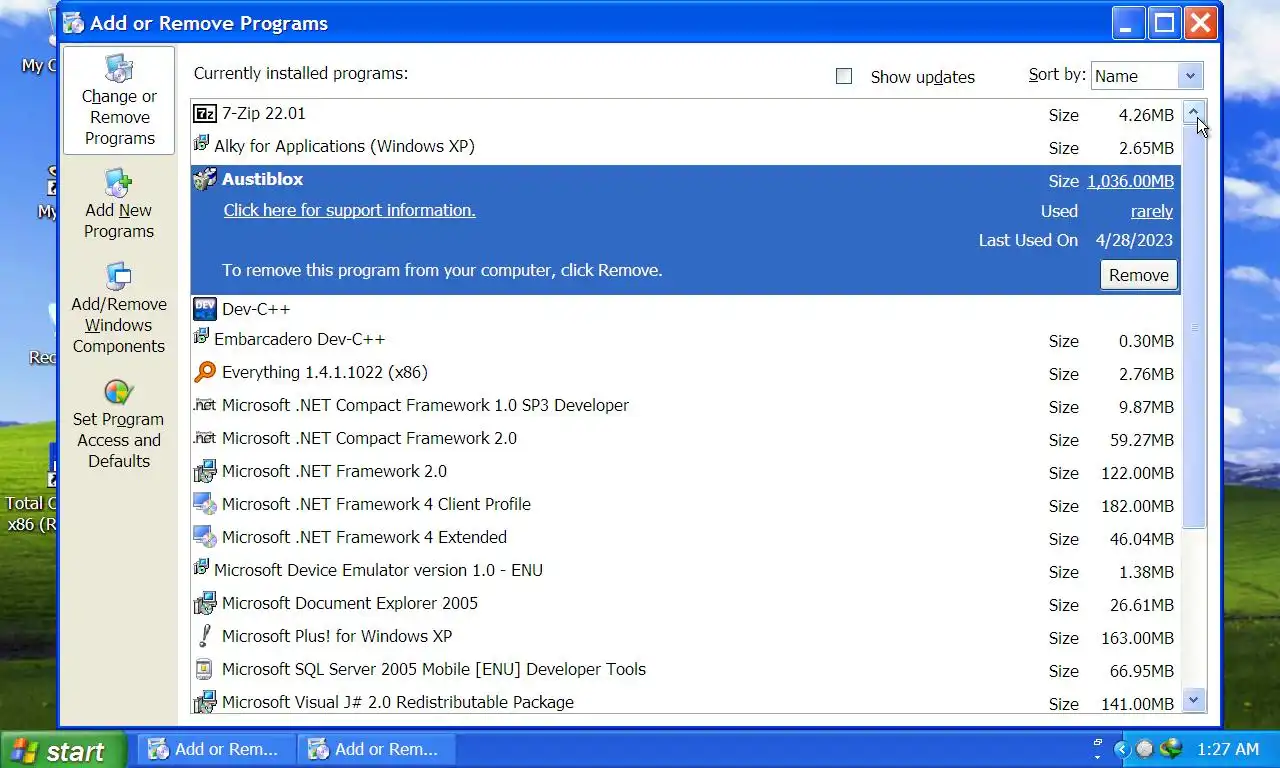
Task: Click the Austiblox 1,036.00MB size link
Action: pyautogui.click(x=1131, y=181)
